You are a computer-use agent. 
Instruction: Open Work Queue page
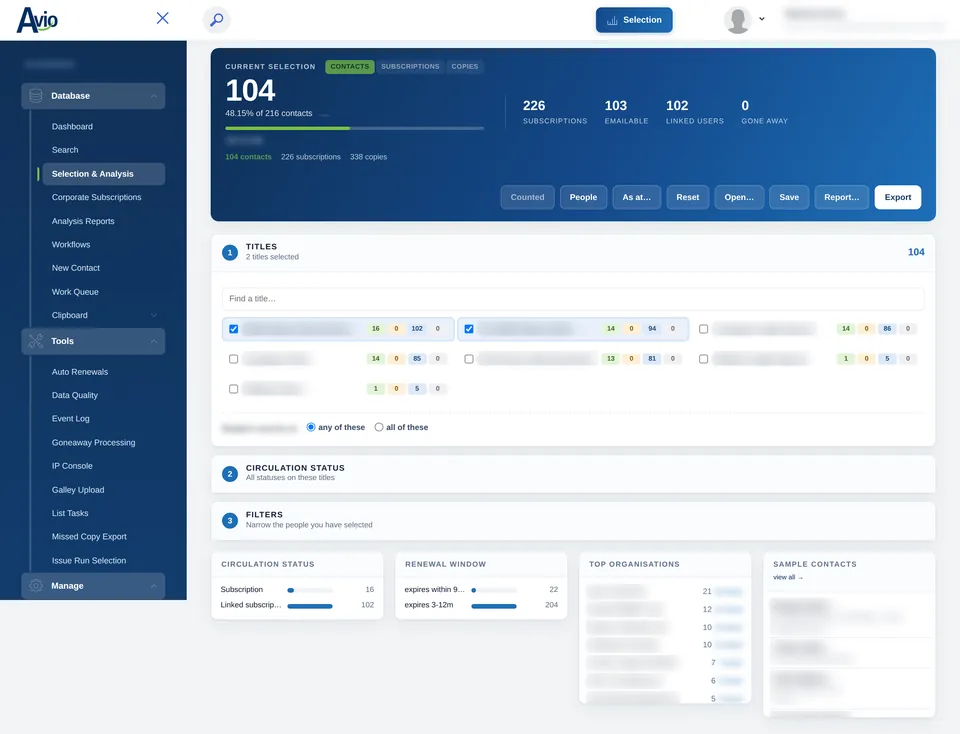[x=75, y=292]
